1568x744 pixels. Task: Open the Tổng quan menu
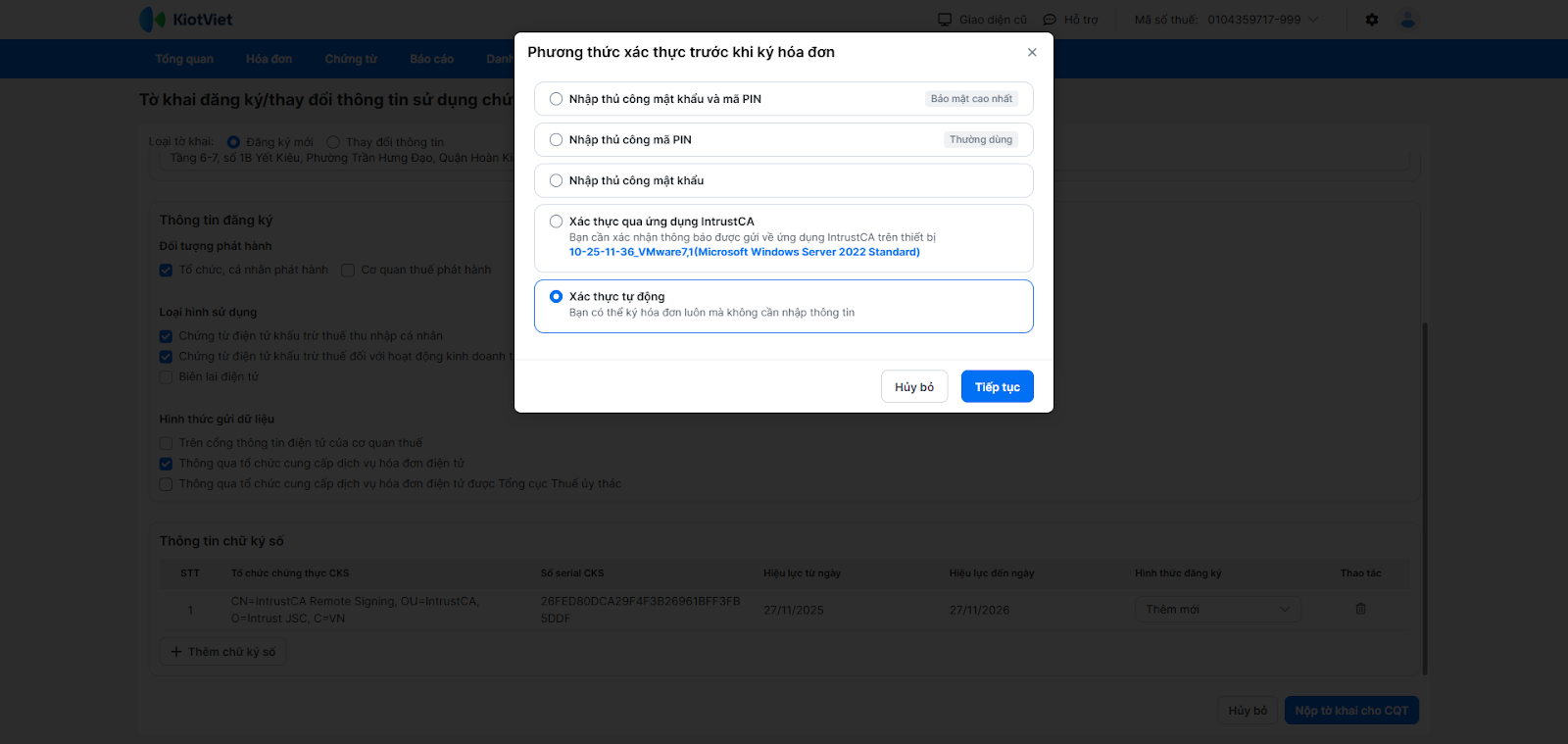coord(184,59)
